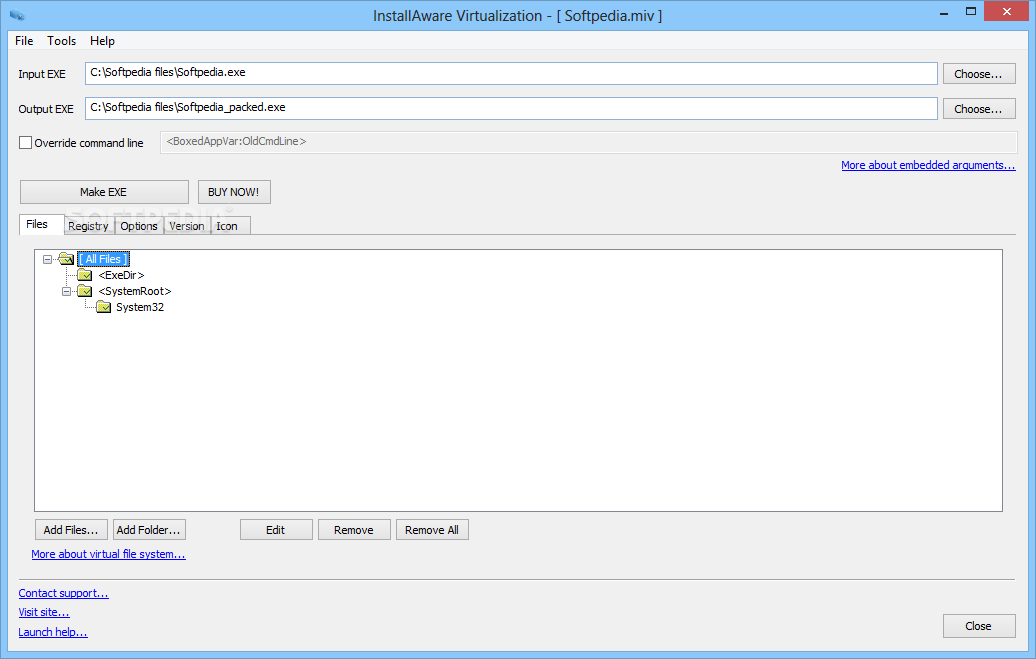Open the File menu
Screen dimensions: 1036x659
(x=24, y=40)
